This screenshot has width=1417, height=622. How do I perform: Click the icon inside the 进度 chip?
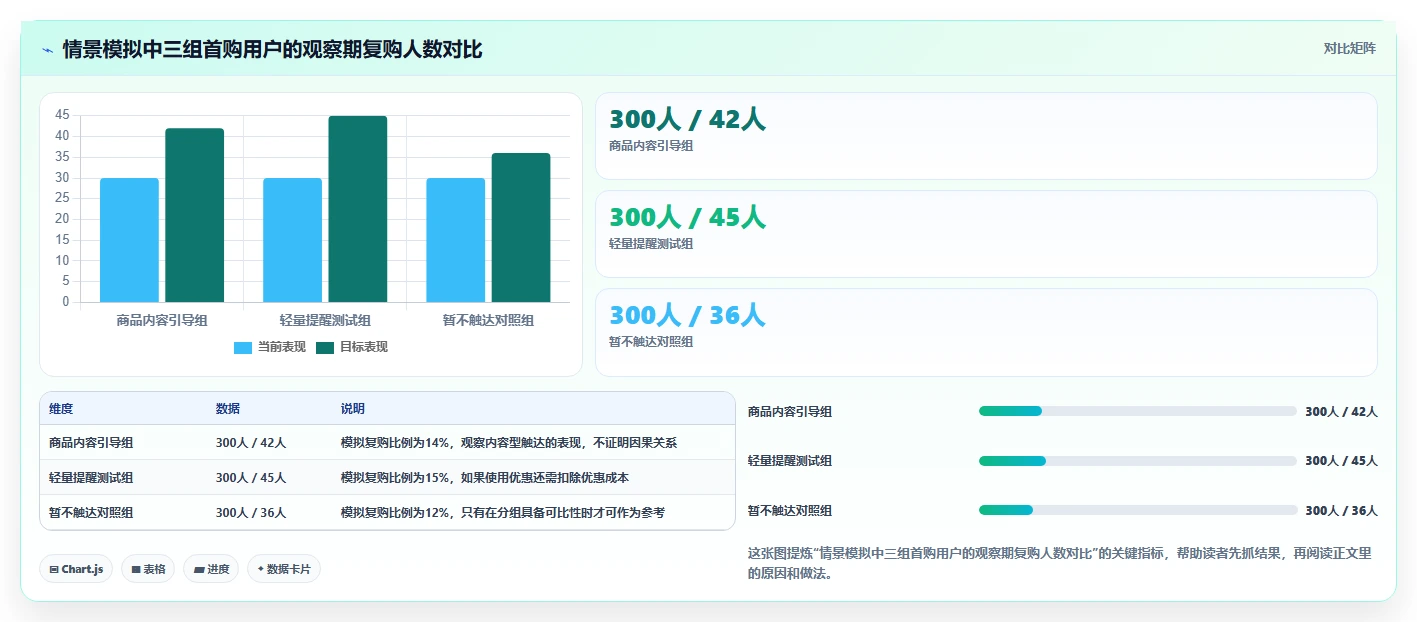[199, 569]
